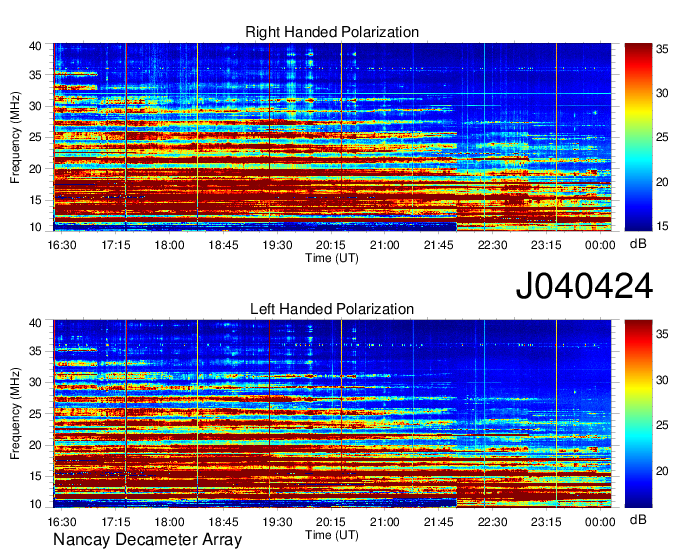The width and height of the screenshot is (680, 552).
Task: Click the 35 MHz tick of Right Handed plot
Action: click(35, 75)
